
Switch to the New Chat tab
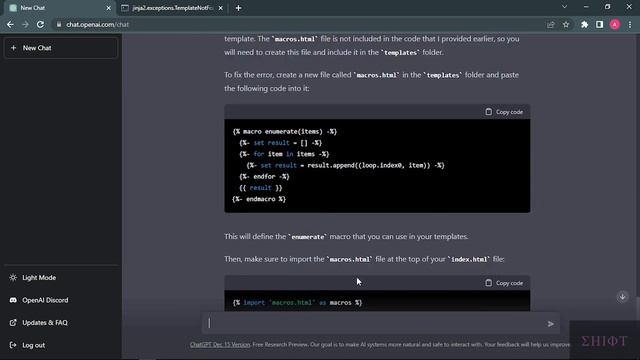60,8
